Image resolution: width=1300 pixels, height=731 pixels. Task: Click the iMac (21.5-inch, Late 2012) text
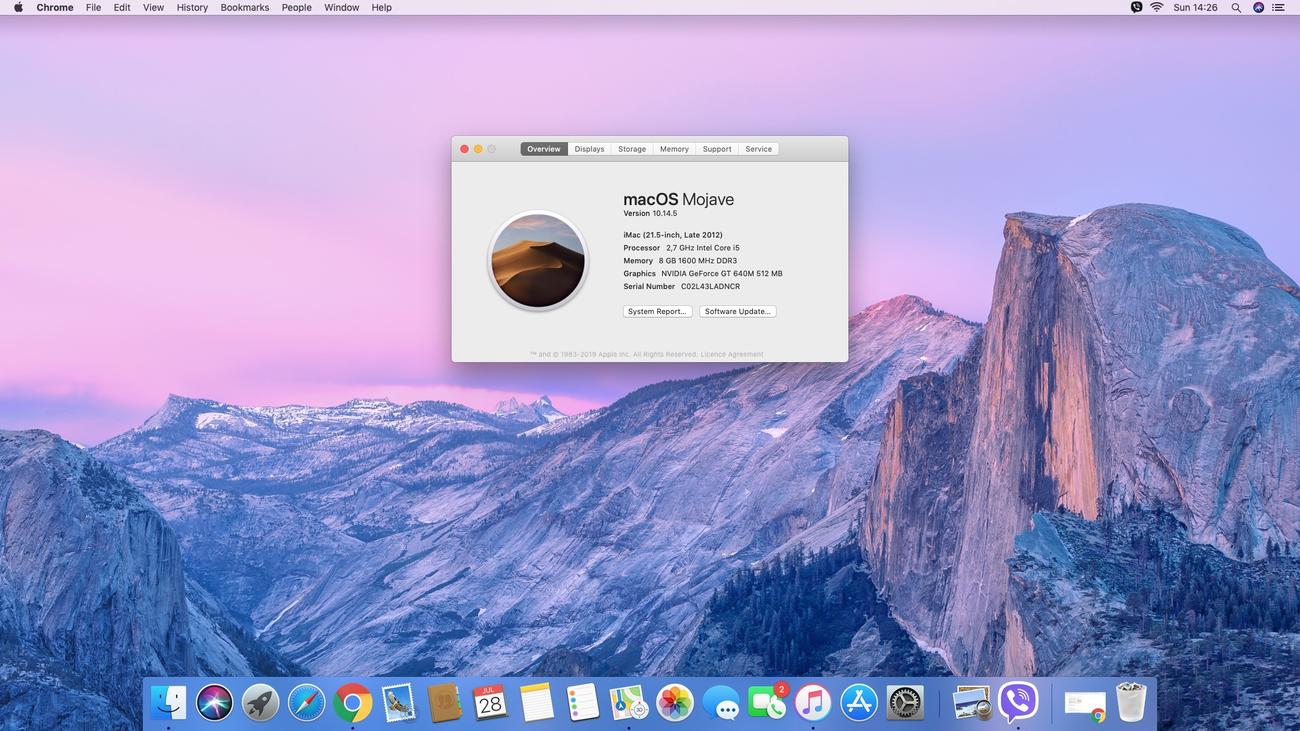(673, 235)
